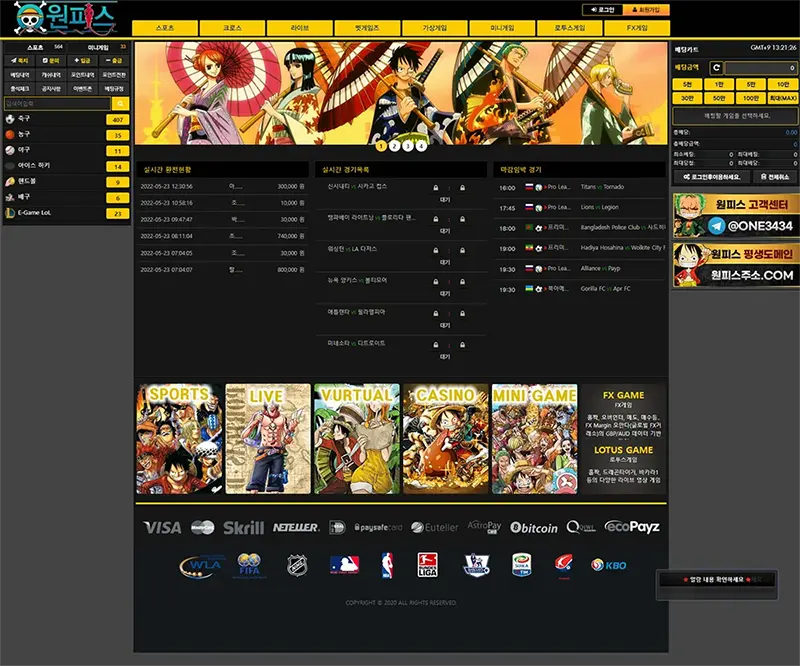
Task: Go to banner slide 2
Action: [394, 146]
